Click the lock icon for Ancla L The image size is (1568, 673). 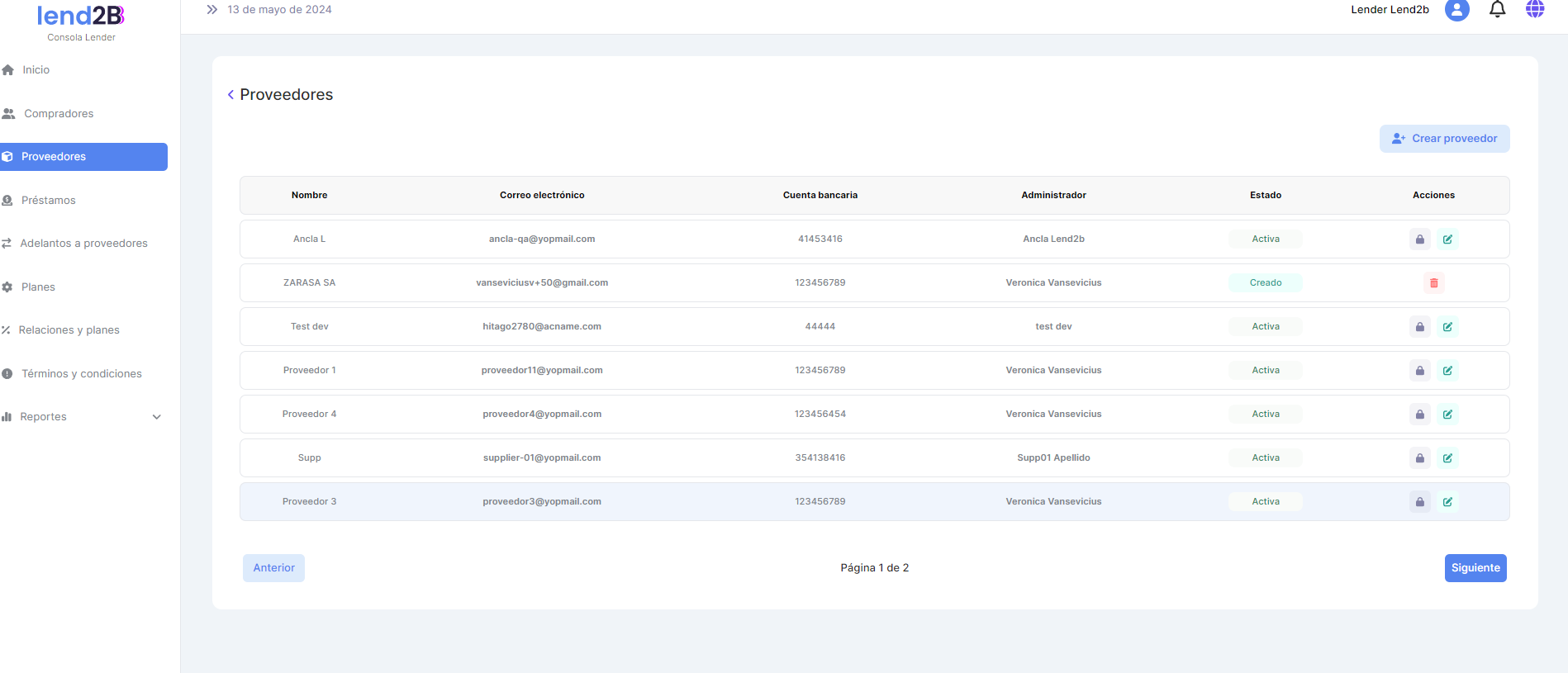point(1419,239)
